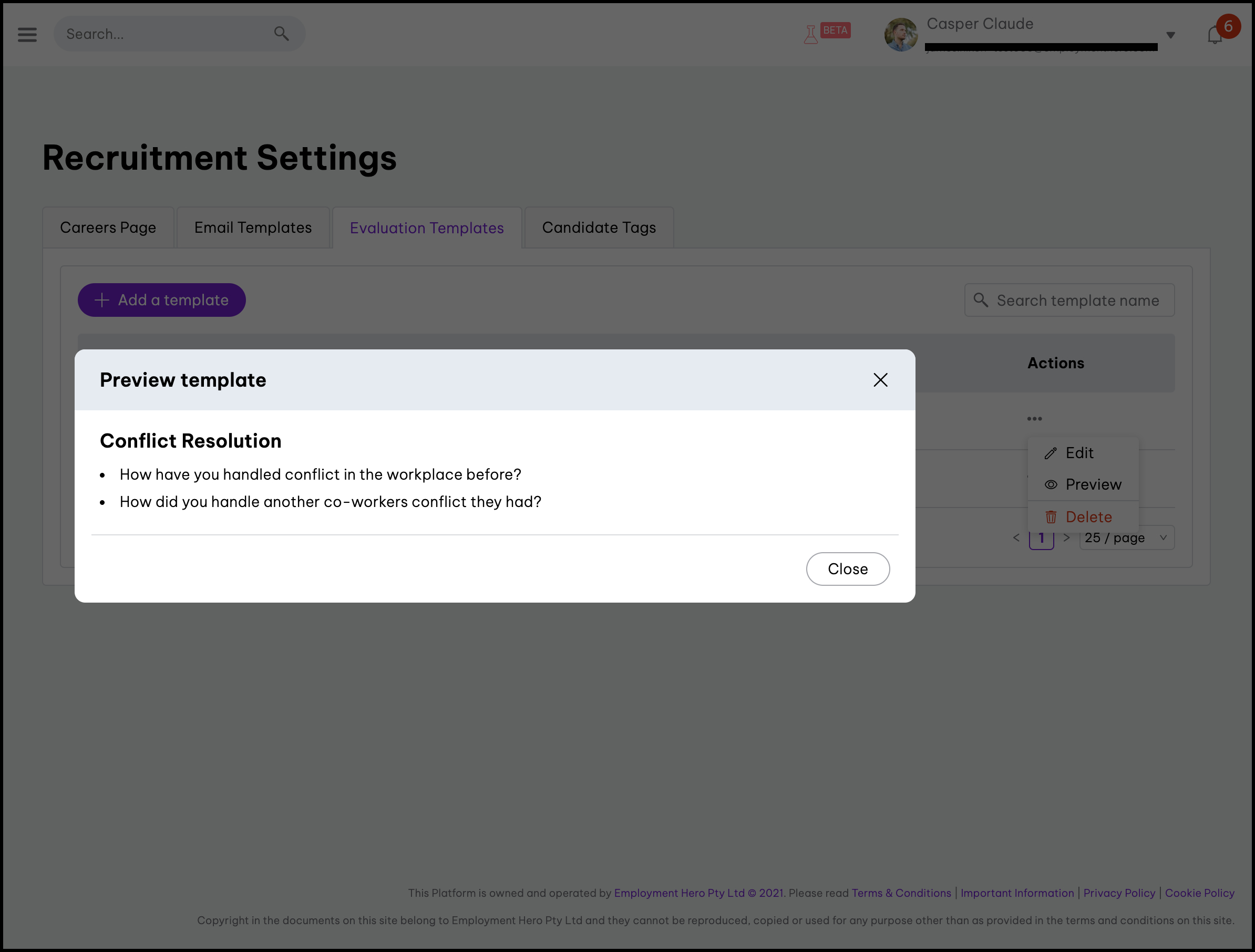Open the notifications bell

(x=1215, y=35)
